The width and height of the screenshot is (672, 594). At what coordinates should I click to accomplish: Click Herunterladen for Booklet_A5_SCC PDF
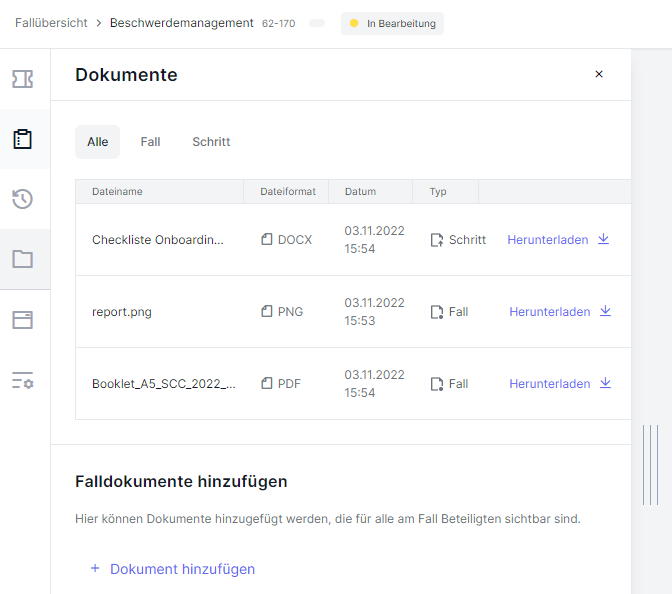(x=549, y=384)
